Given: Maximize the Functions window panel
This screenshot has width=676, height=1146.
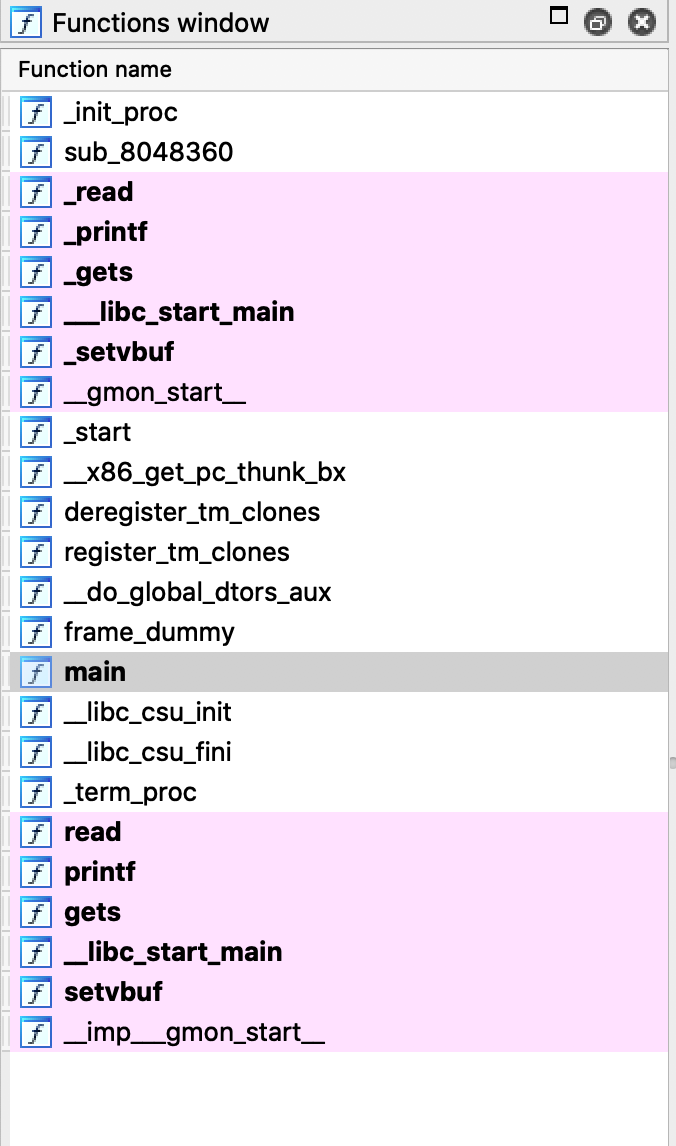Looking at the screenshot, I should pyautogui.click(x=559, y=15).
